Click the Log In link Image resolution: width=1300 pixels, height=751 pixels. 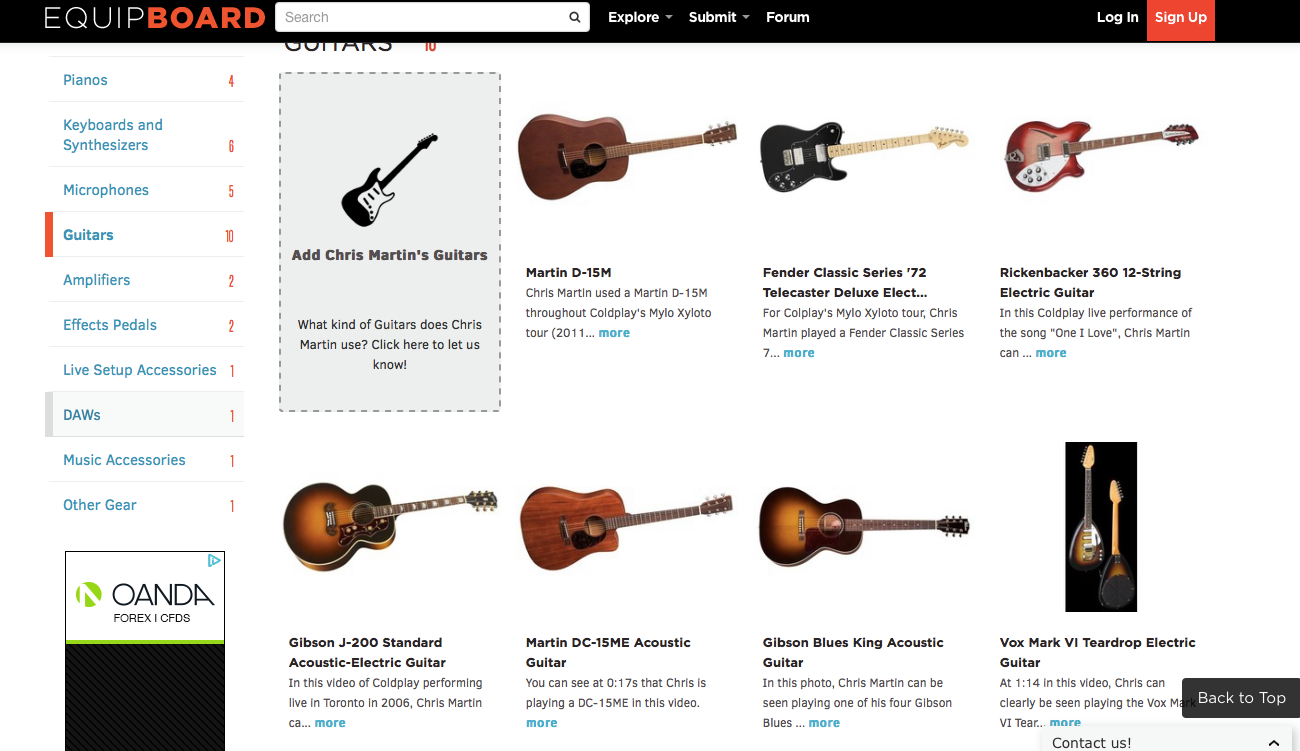[1117, 17]
